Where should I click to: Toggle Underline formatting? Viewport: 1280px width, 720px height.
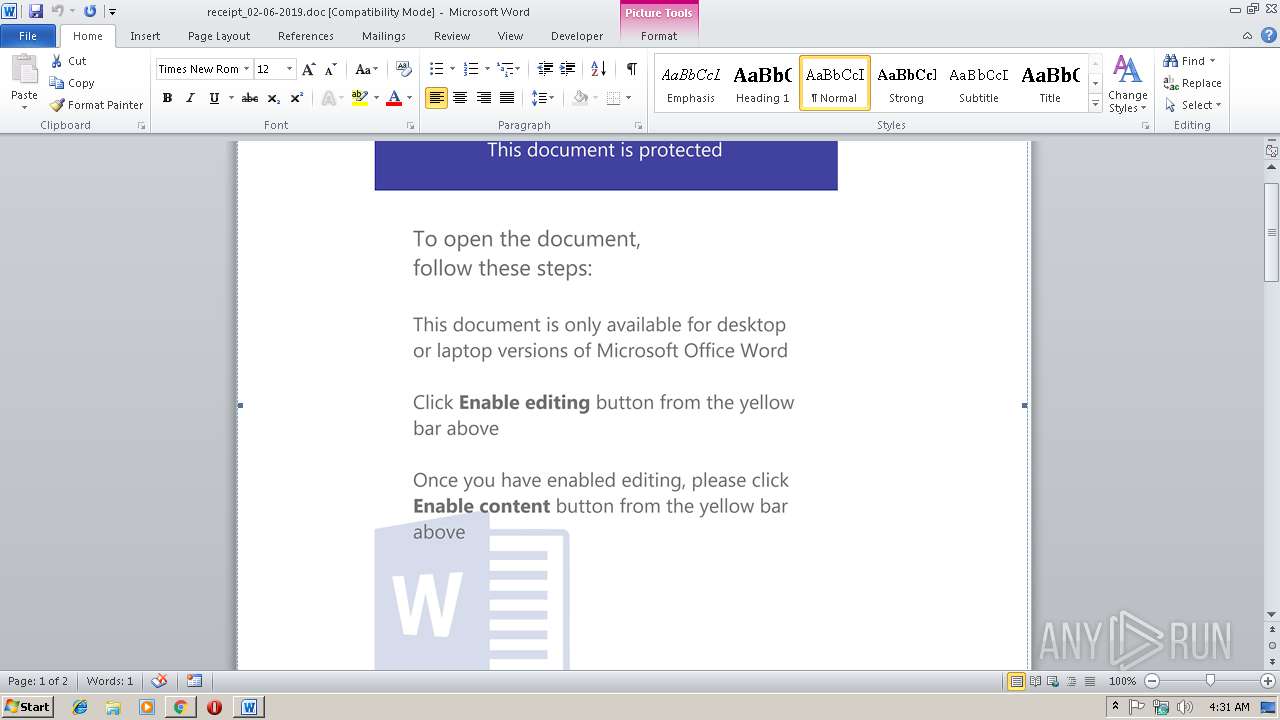click(x=214, y=98)
